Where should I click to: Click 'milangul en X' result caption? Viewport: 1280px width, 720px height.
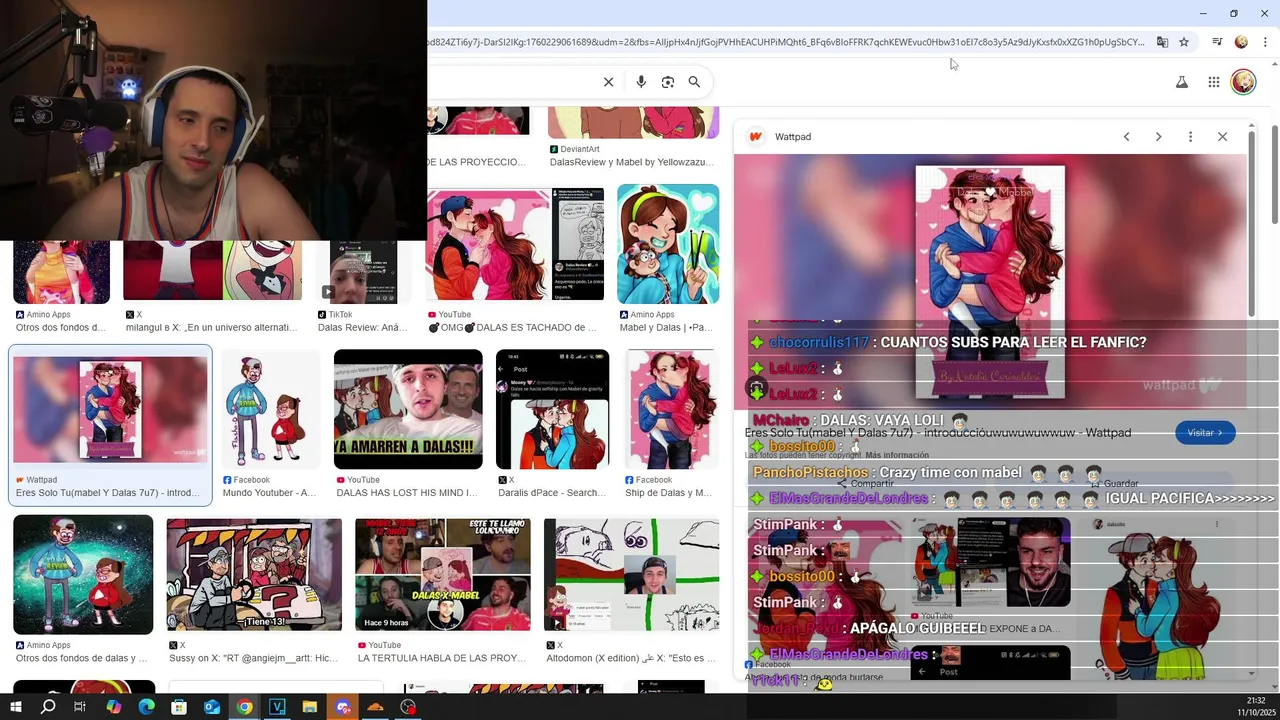click(x=212, y=328)
